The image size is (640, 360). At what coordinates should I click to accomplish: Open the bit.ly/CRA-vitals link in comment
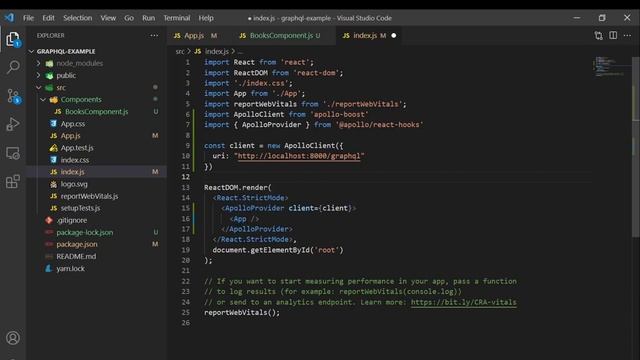(x=463, y=302)
